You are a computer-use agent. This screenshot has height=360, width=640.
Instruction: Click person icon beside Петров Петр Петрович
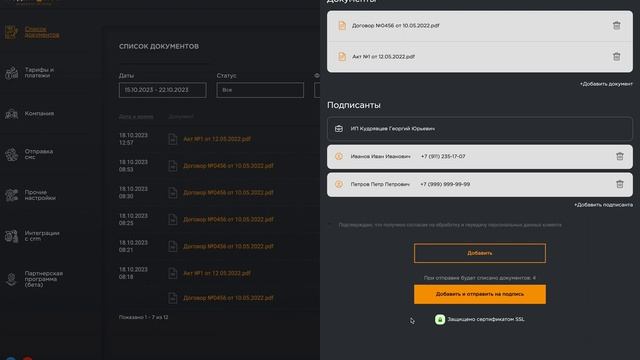point(339,184)
